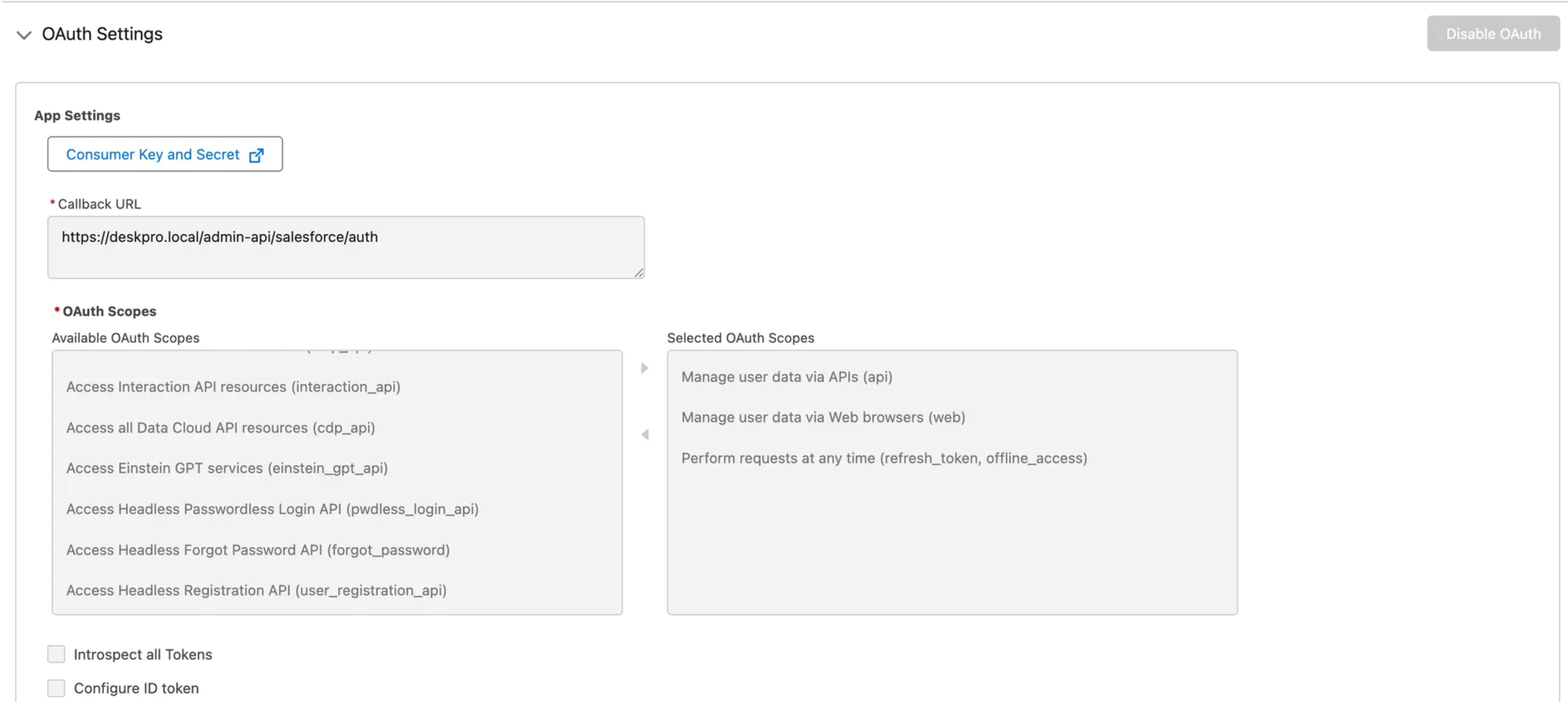Select Manage user data via Web browsers
1568x702 pixels.
(823, 417)
